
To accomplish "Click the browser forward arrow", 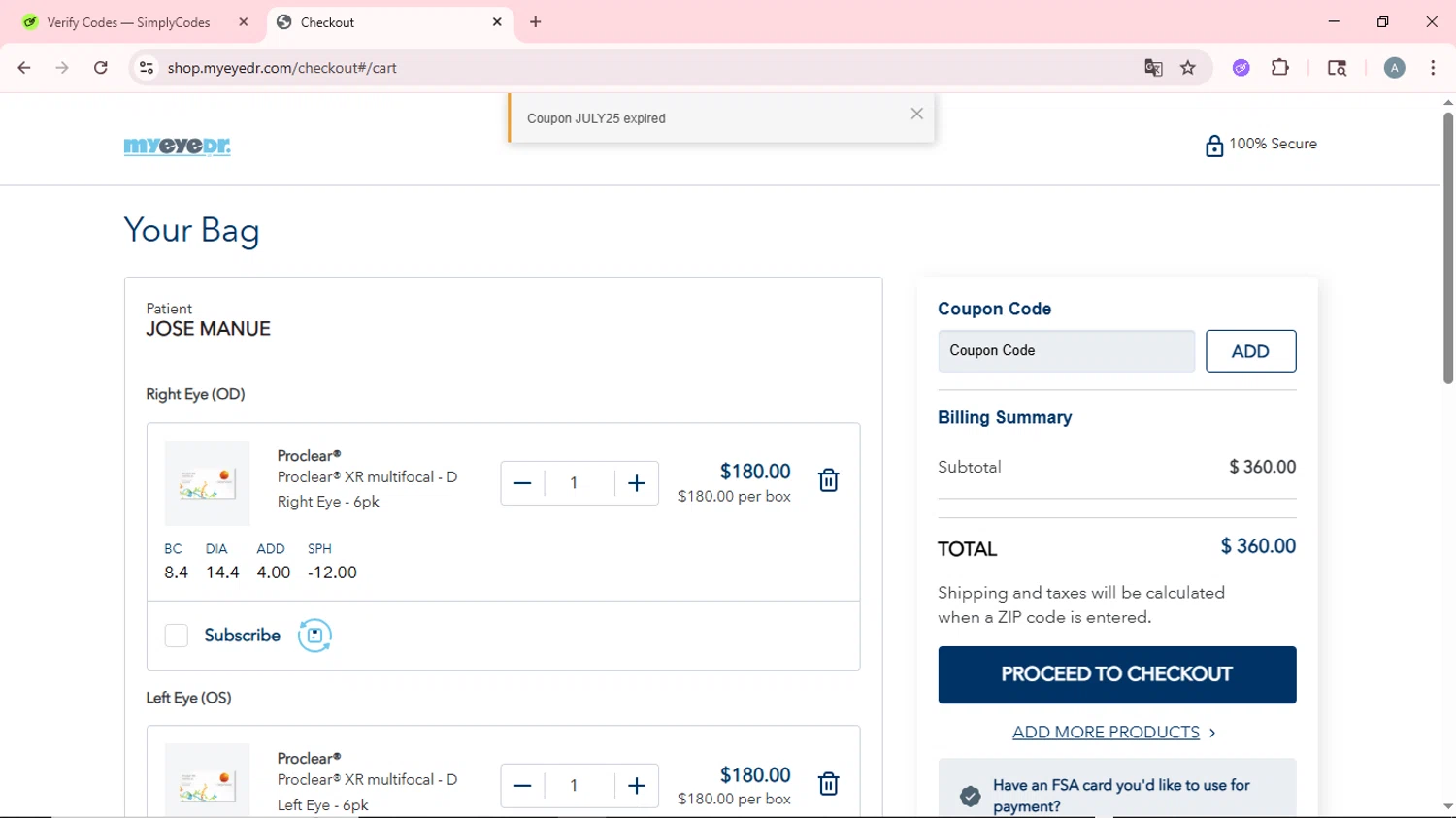I will pos(62,68).
